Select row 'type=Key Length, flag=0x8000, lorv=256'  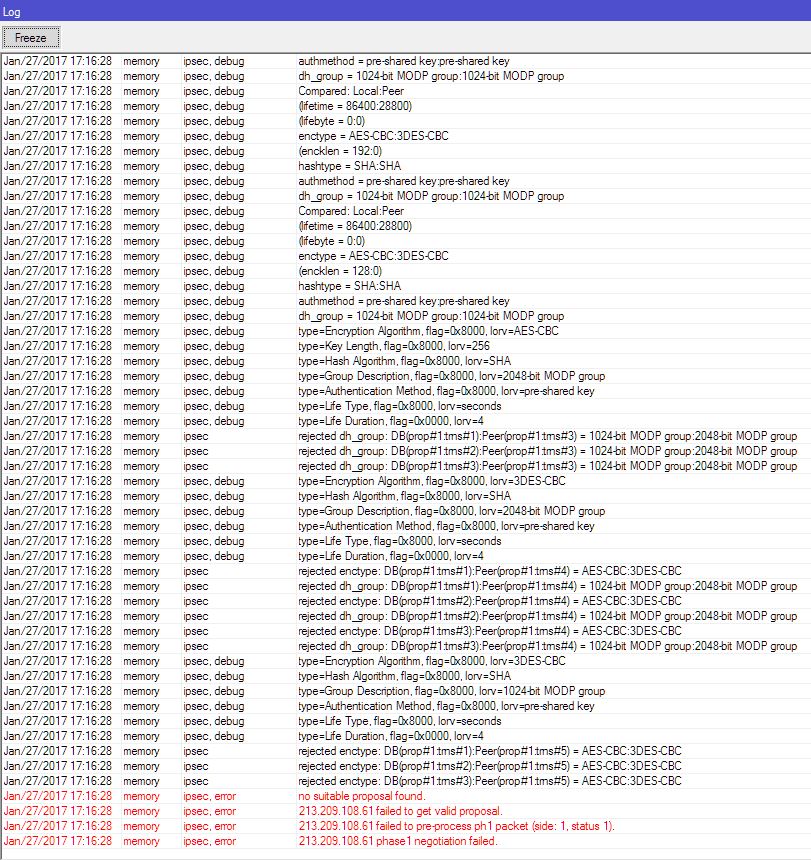pyautogui.click(x=406, y=346)
